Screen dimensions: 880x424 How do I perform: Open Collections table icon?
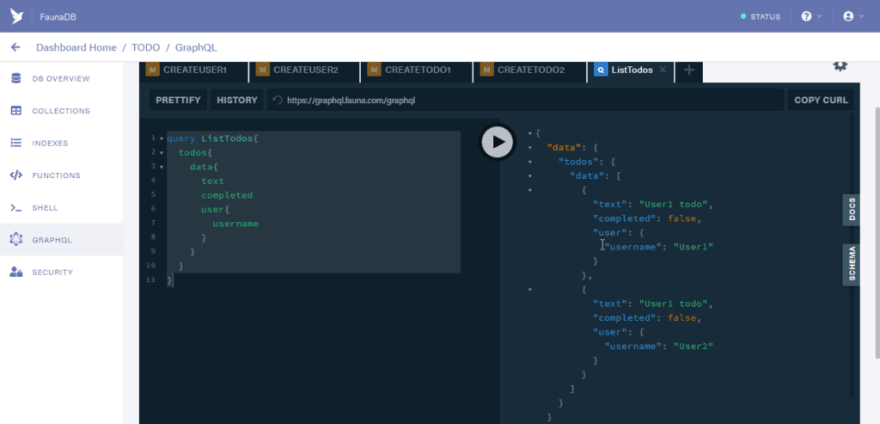click(x=16, y=111)
